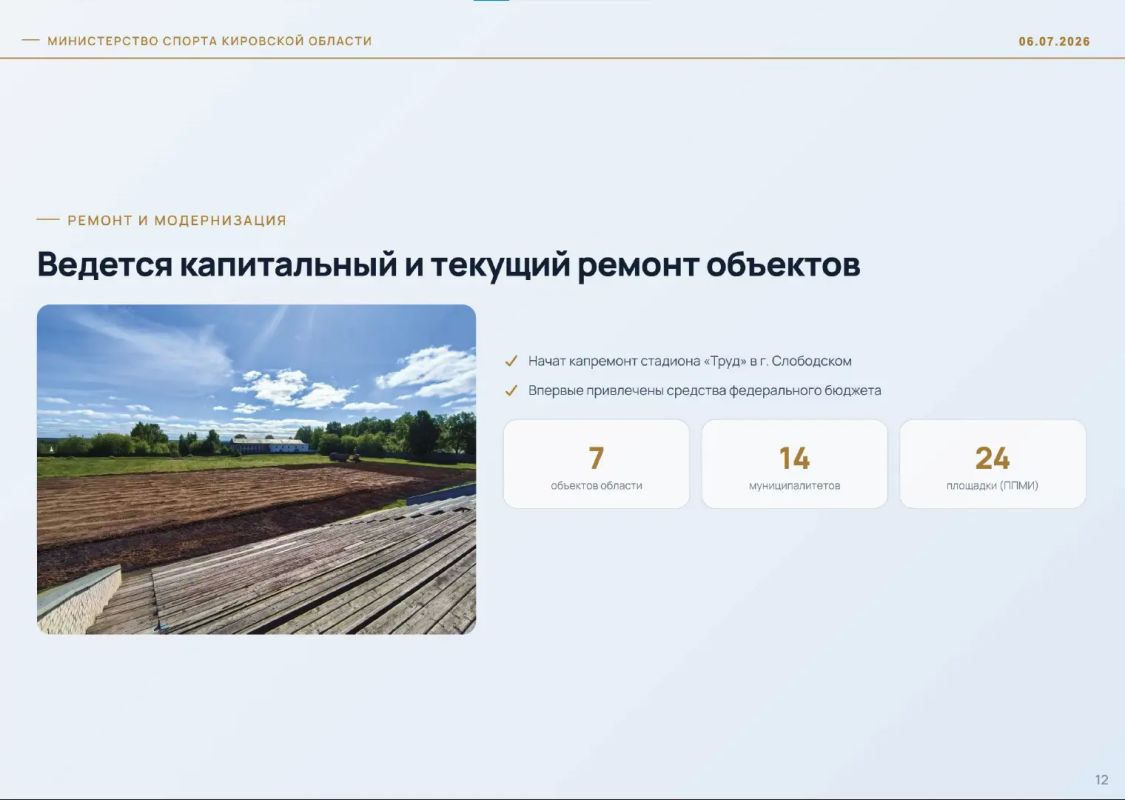This screenshot has height=800, width=1125.
Task: Click the «площадки (ППМИ)» caption
Action: point(992,486)
